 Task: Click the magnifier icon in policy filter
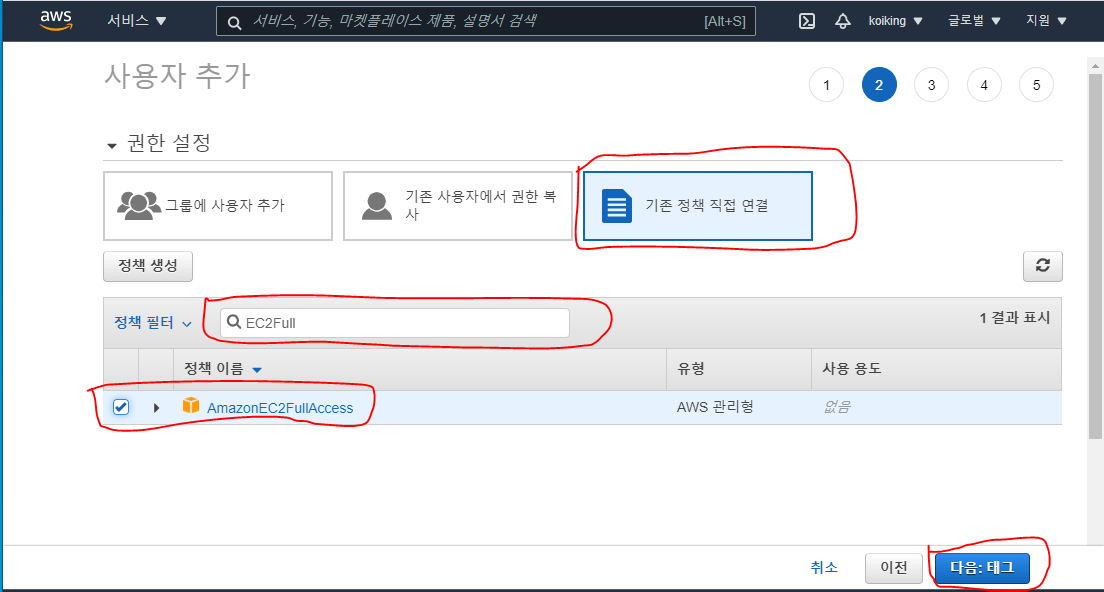(234, 322)
